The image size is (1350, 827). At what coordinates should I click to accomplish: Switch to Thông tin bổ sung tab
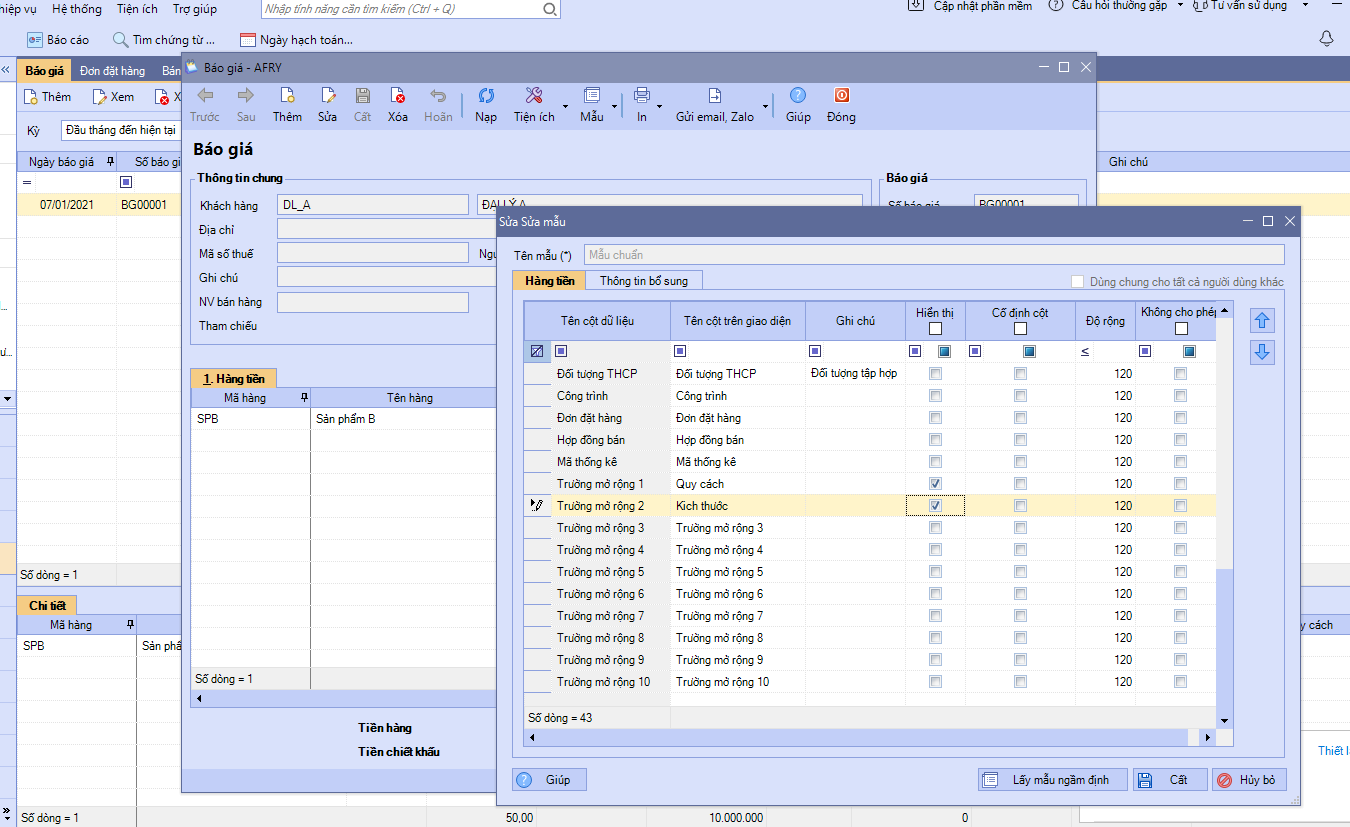coord(643,281)
